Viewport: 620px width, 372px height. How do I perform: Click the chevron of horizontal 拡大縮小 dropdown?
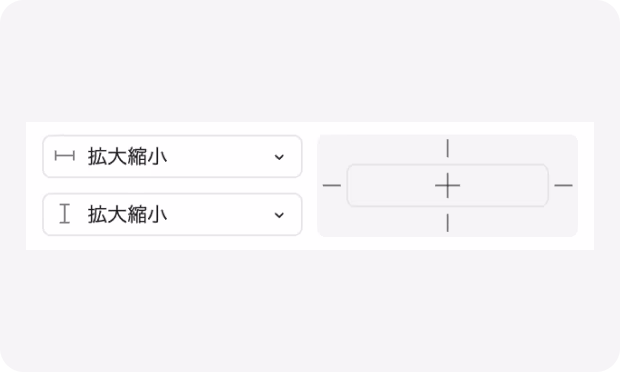(279, 157)
